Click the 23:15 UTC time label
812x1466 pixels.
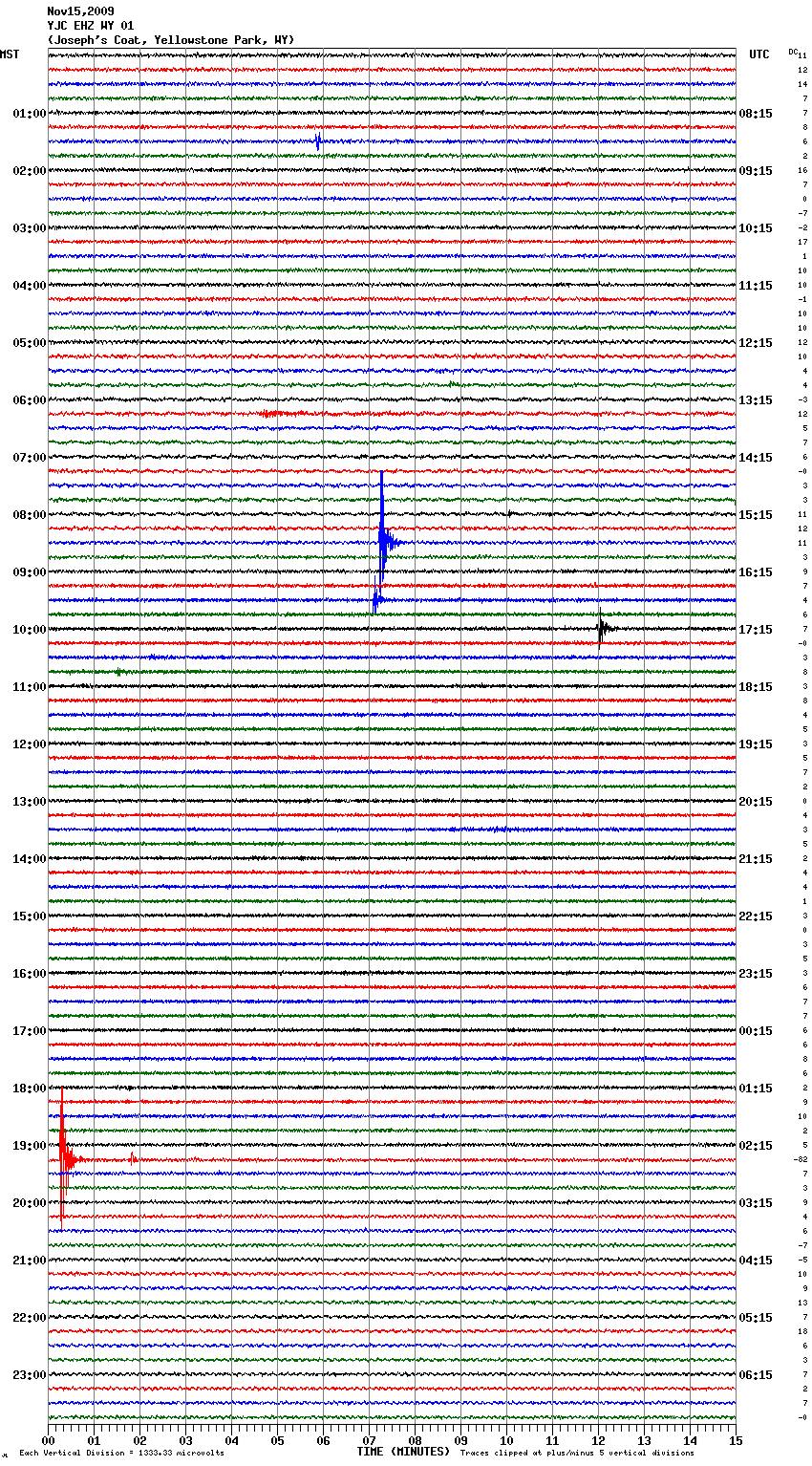tap(756, 974)
